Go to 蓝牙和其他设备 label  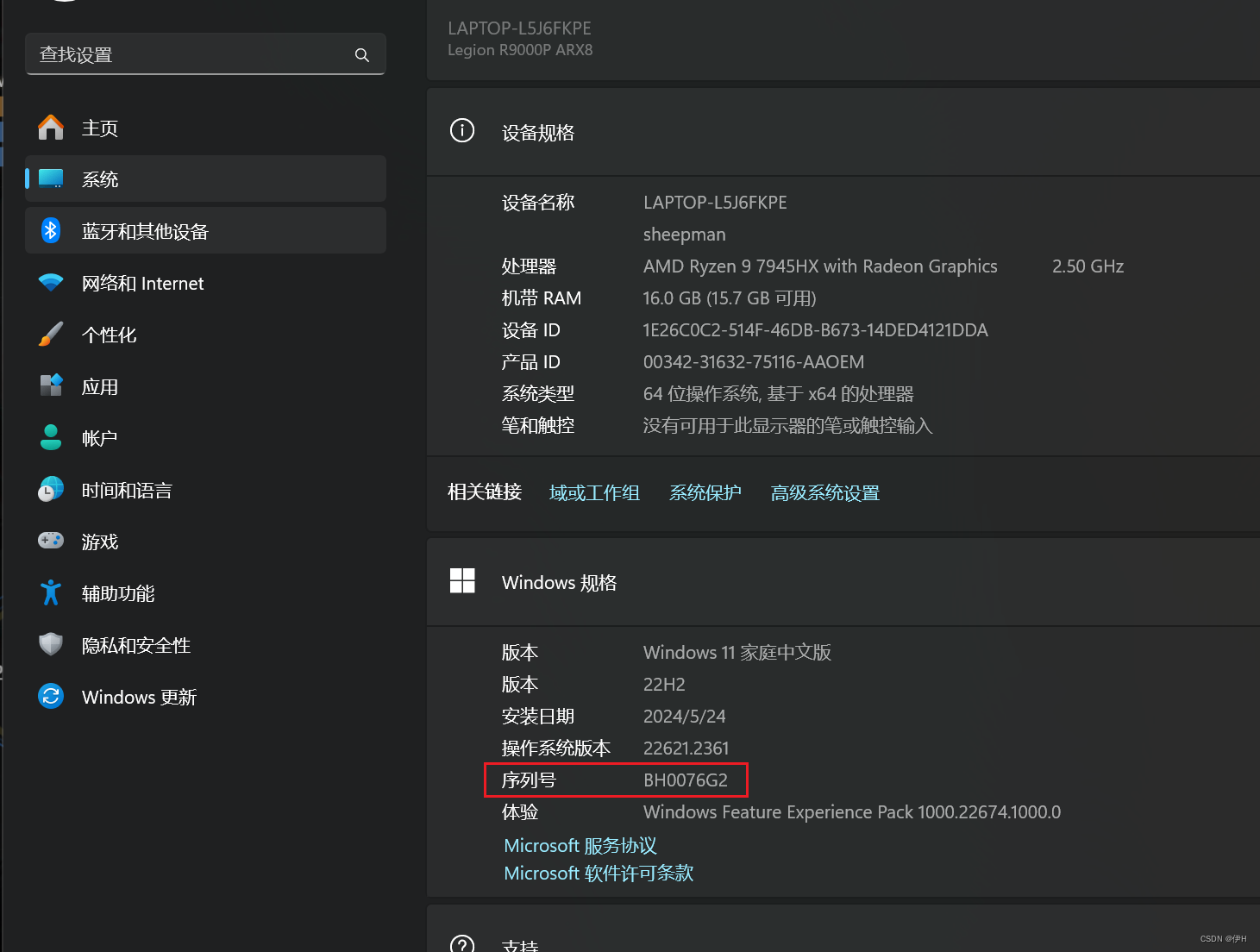click(145, 232)
